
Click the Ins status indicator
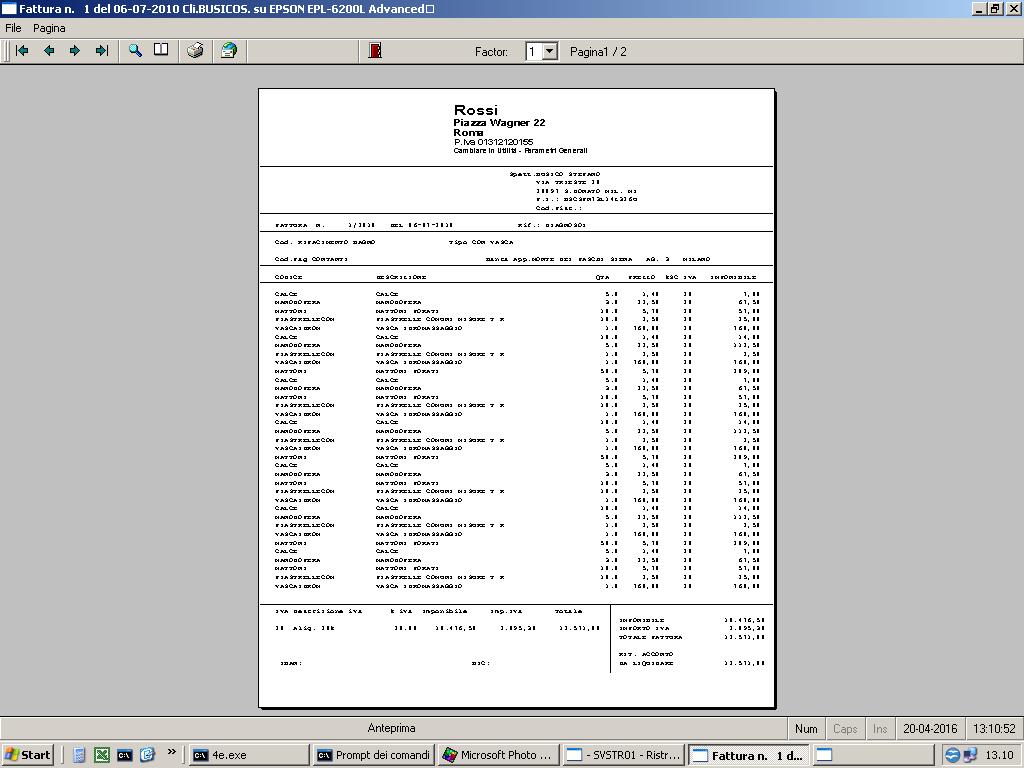click(880, 728)
